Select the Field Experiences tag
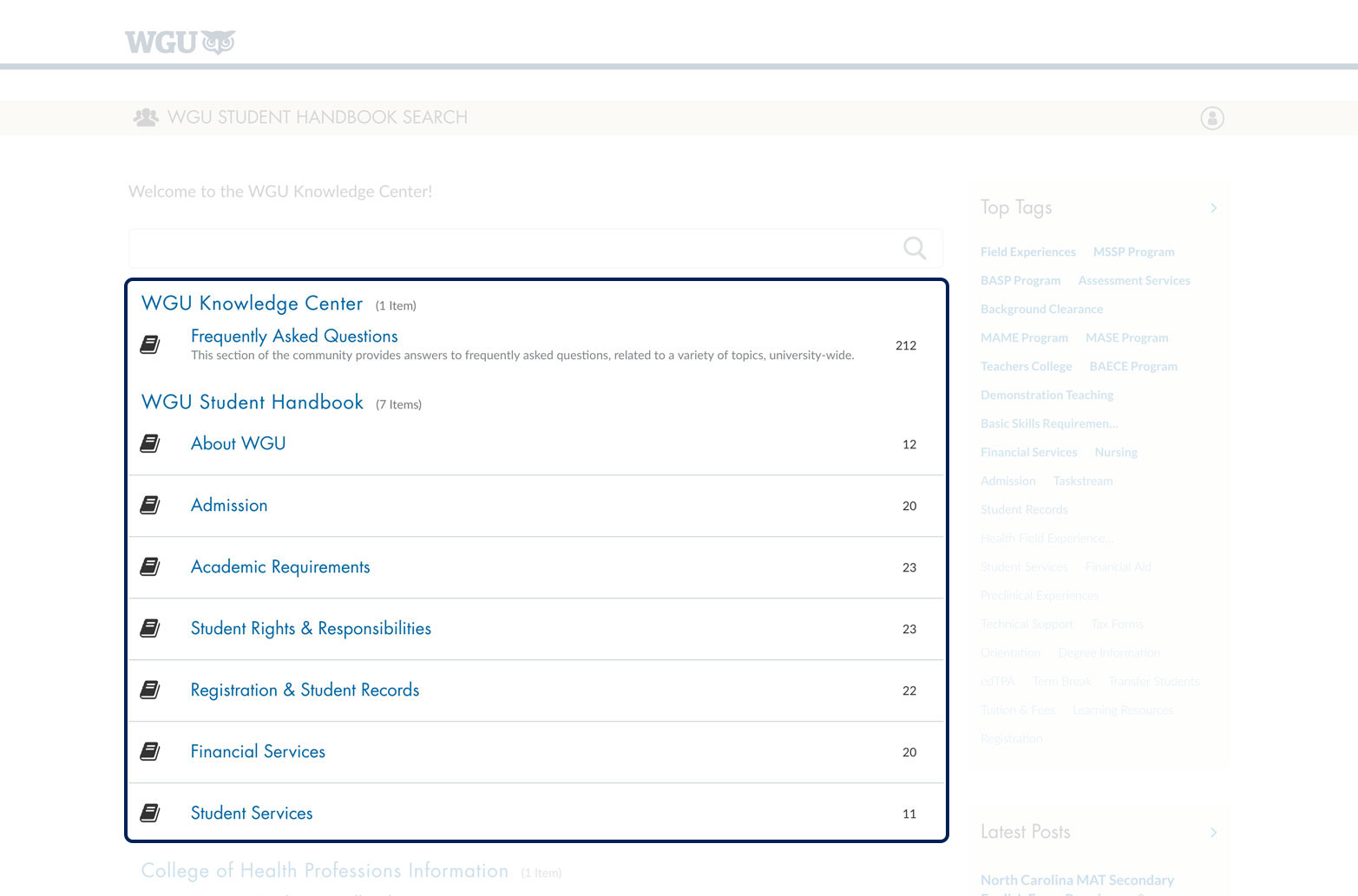The height and width of the screenshot is (896, 1358). 1028,252
